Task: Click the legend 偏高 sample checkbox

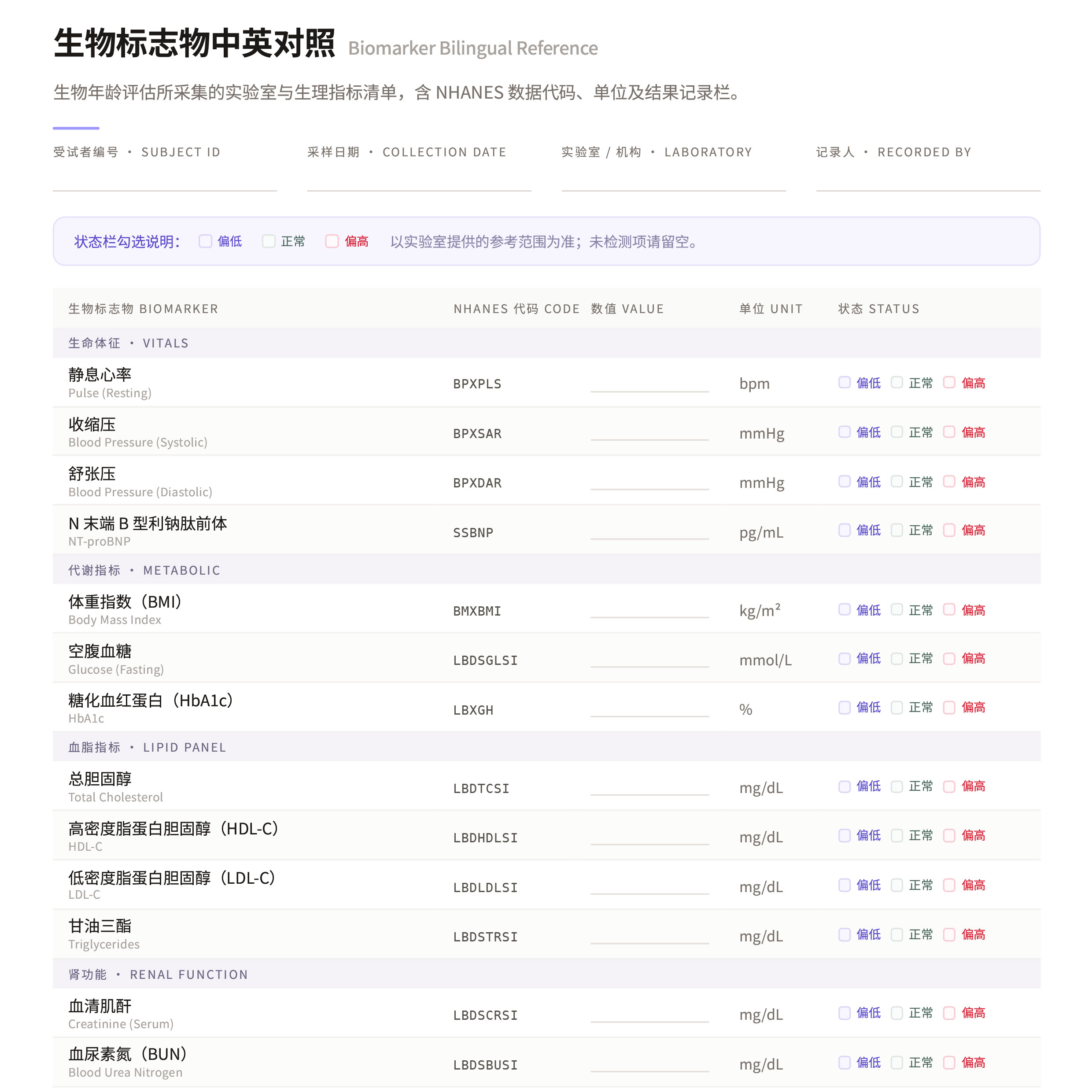Action: click(x=332, y=241)
